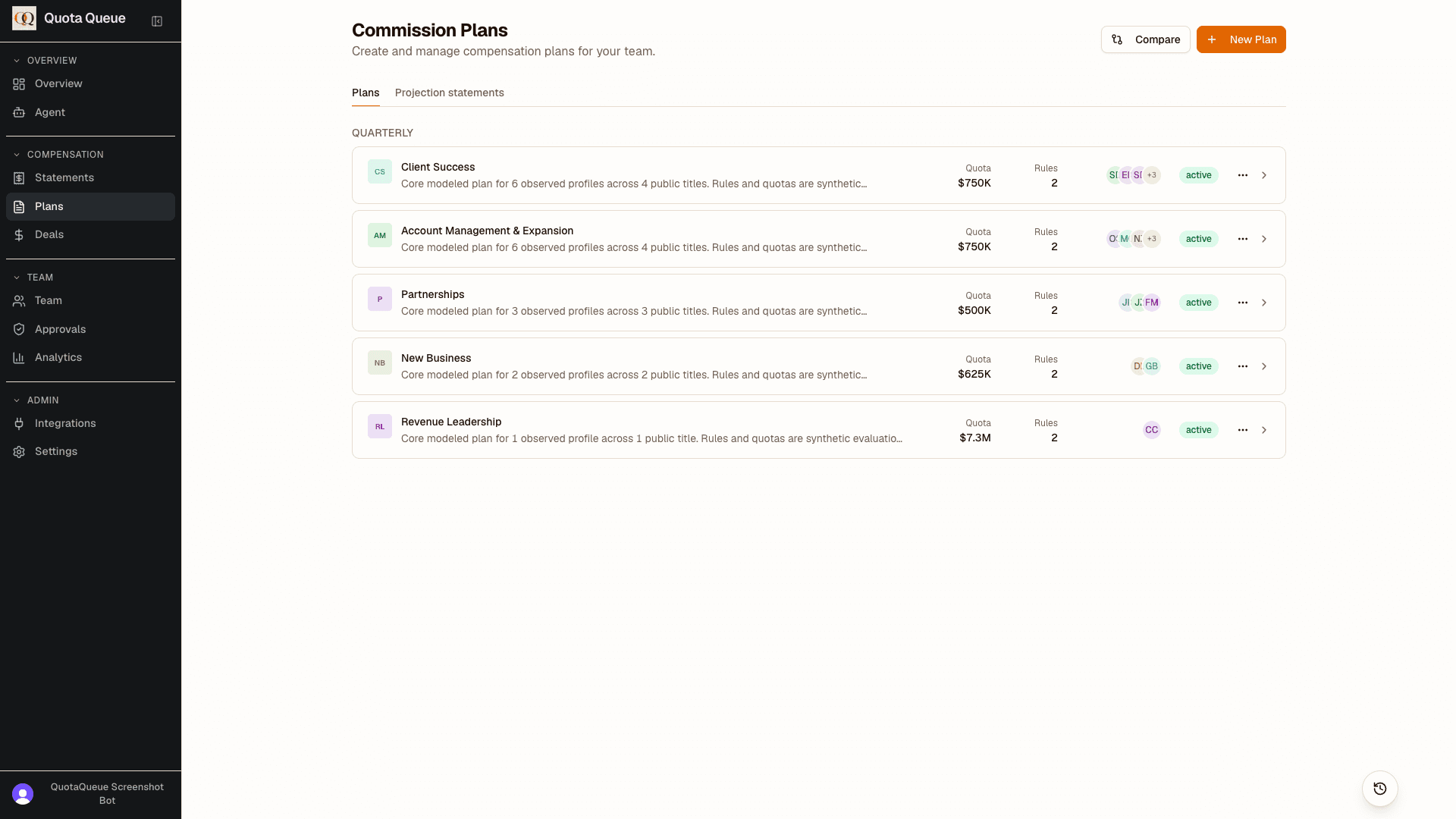Image resolution: width=1456 pixels, height=819 pixels.
Task: Click the +3 members badge on Client Success
Action: (1151, 175)
